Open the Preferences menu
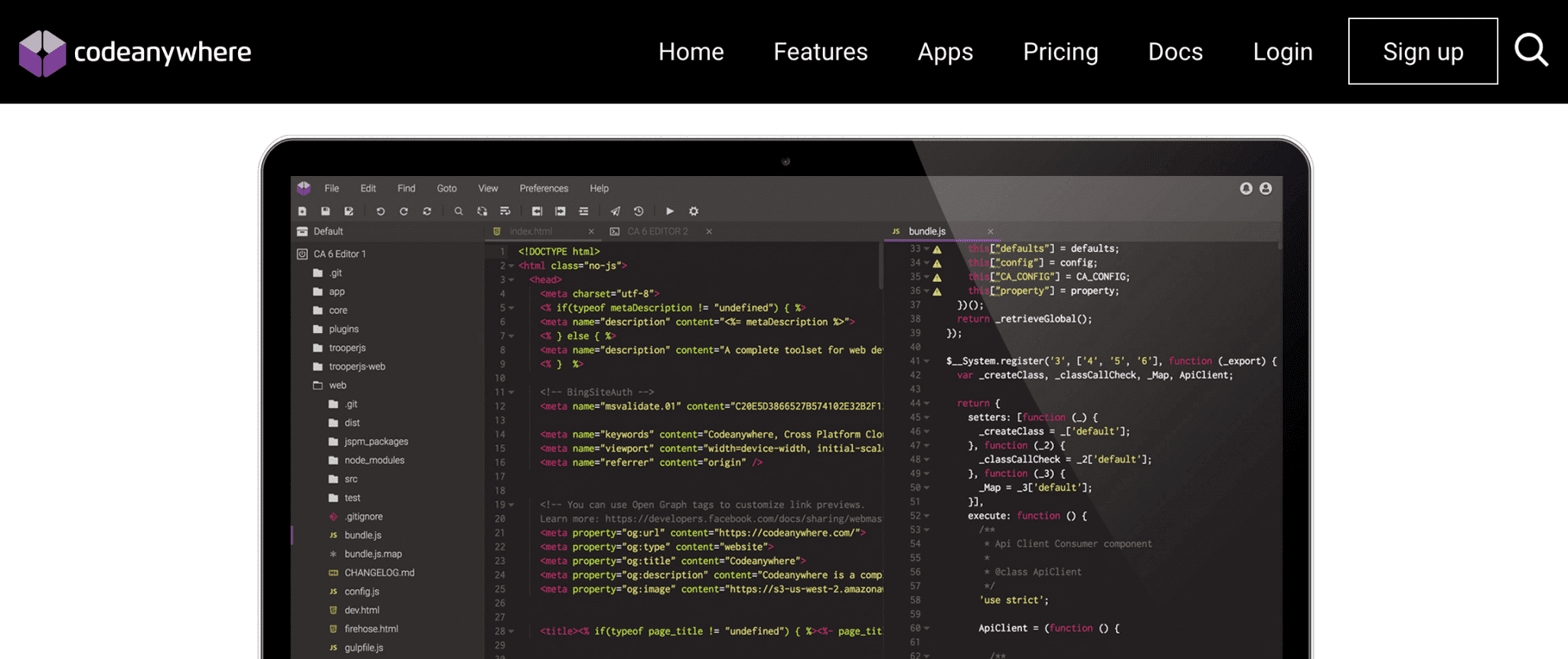 [544, 188]
